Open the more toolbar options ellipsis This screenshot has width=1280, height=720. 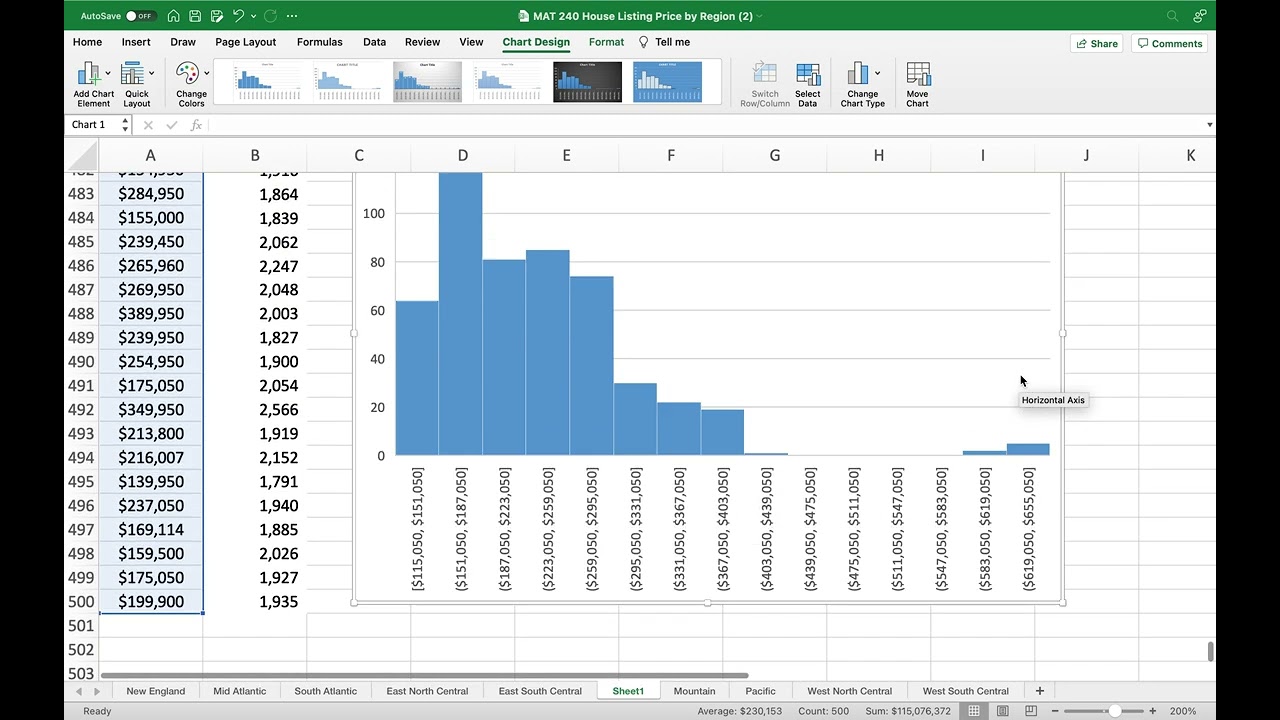point(292,16)
